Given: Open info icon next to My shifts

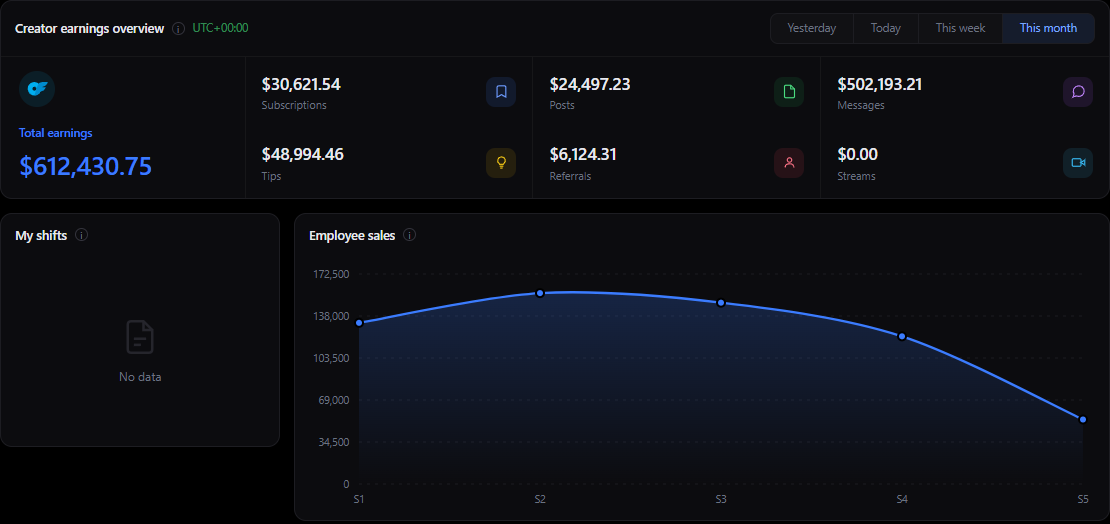Looking at the screenshot, I should [81, 235].
